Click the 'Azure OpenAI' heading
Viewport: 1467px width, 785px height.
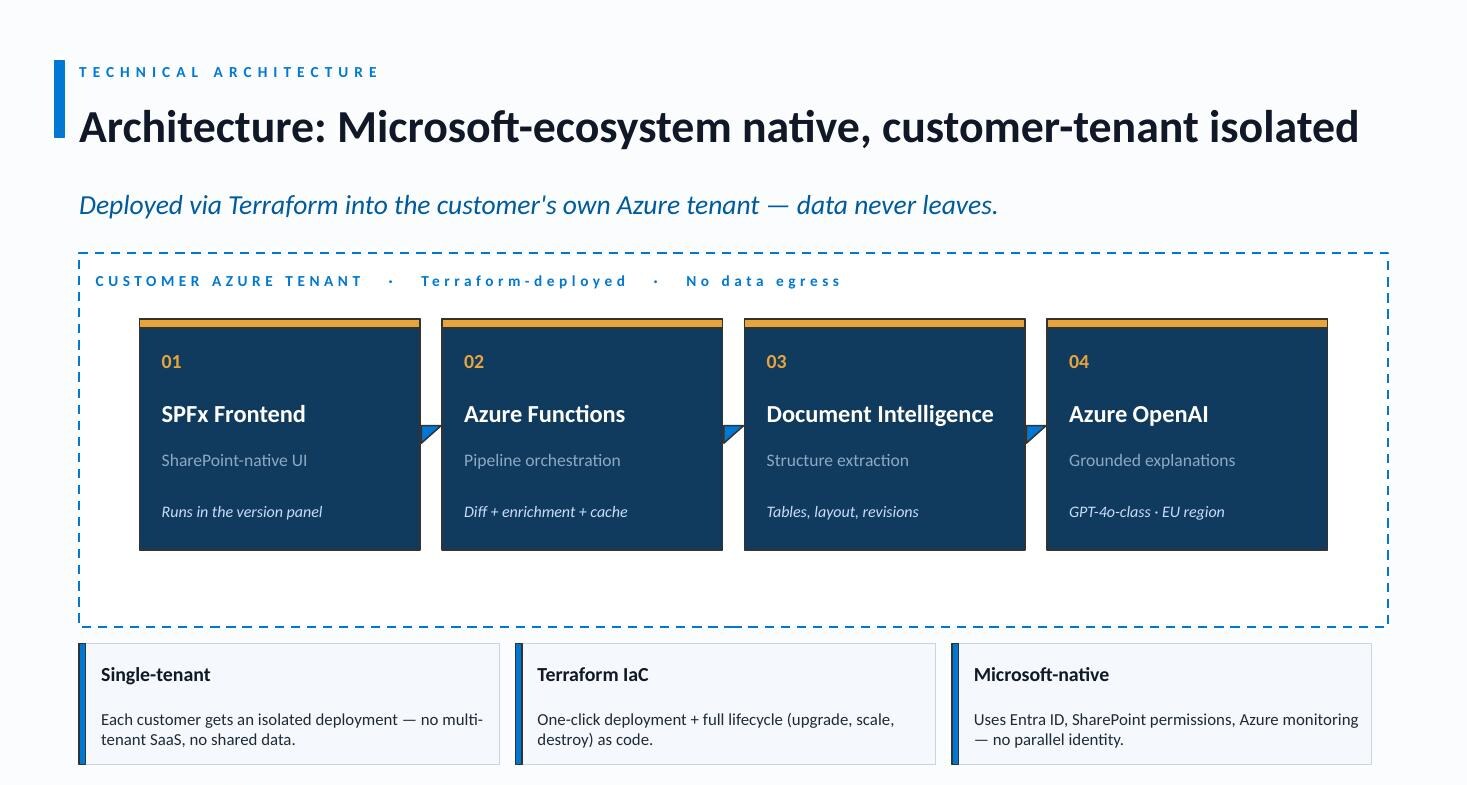[x=1139, y=414]
